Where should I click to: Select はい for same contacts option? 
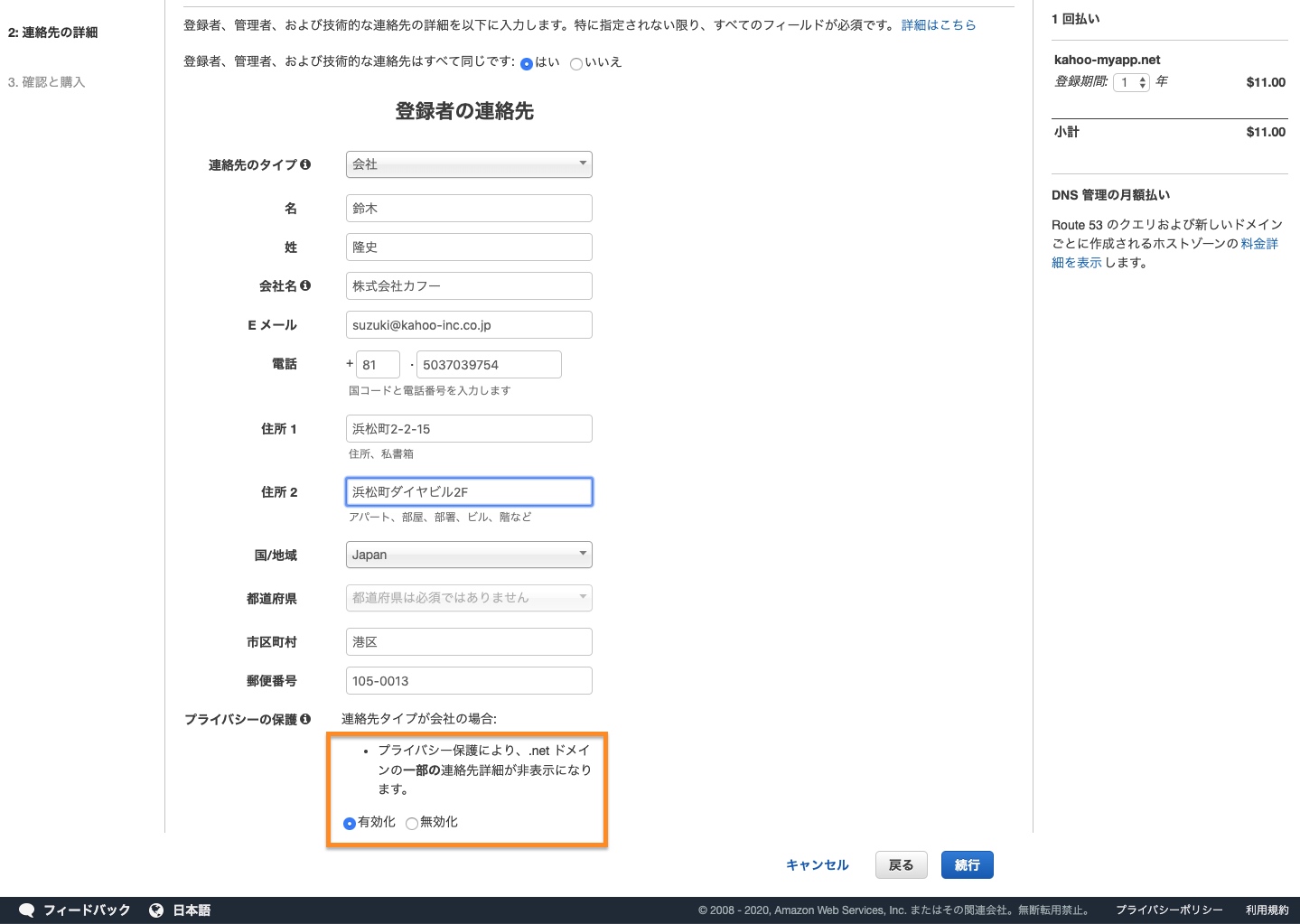pos(527,63)
